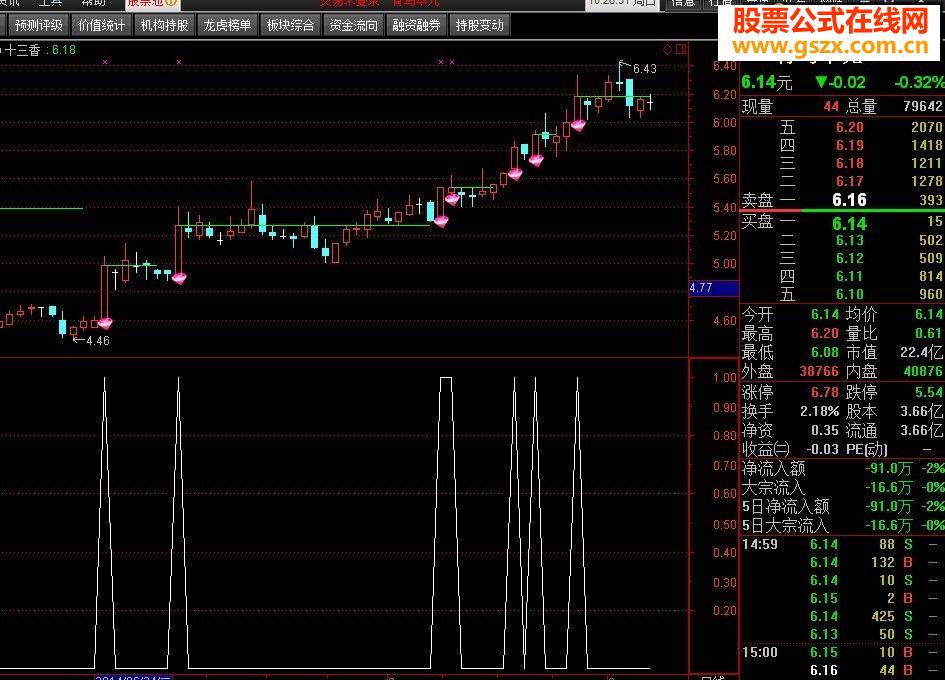Screen dimensions: 945x680
Task: Select the last trade at 6.16
Action: pyautogui.click(x=842, y=670)
